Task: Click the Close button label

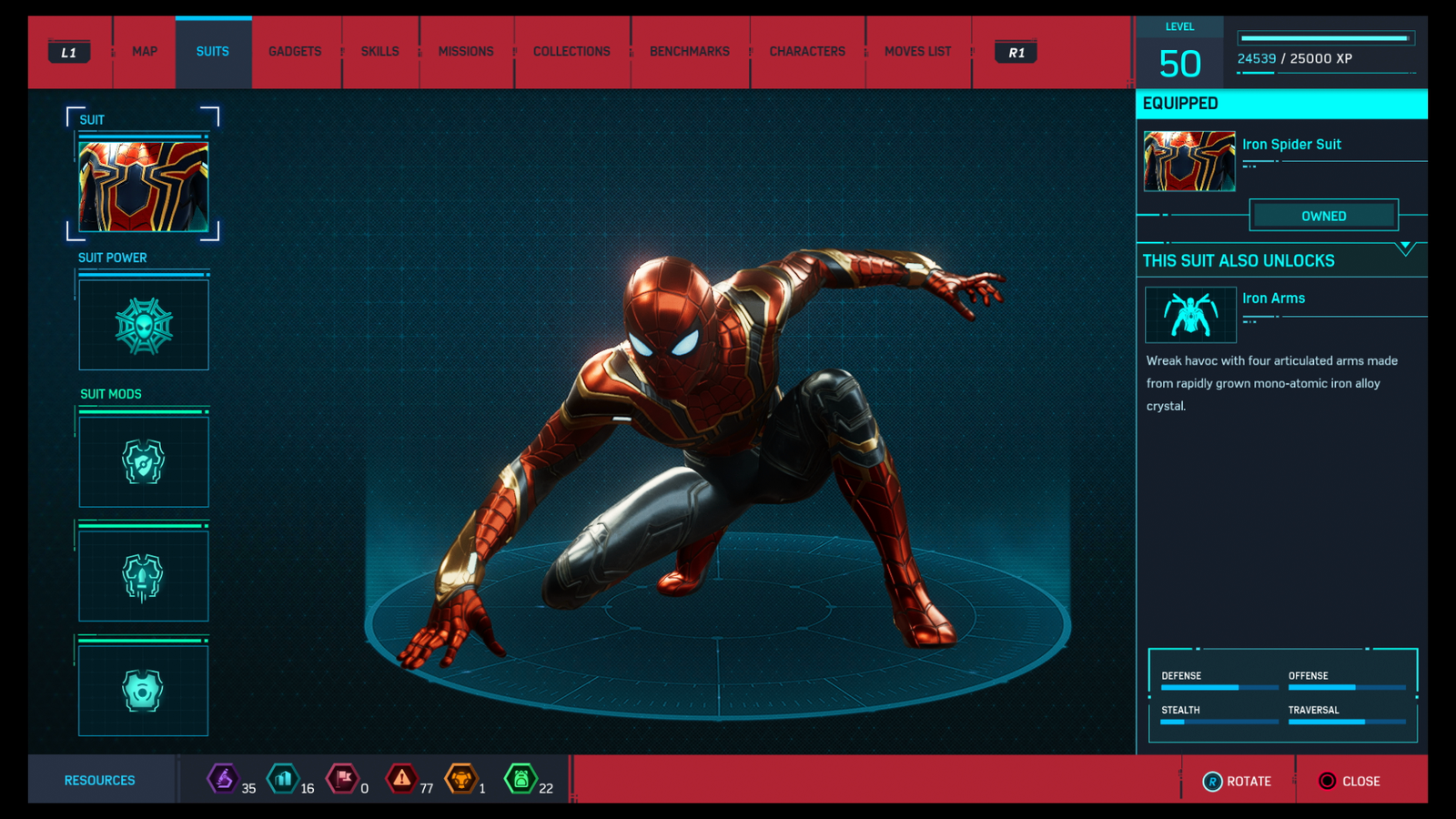Action: (1361, 782)
